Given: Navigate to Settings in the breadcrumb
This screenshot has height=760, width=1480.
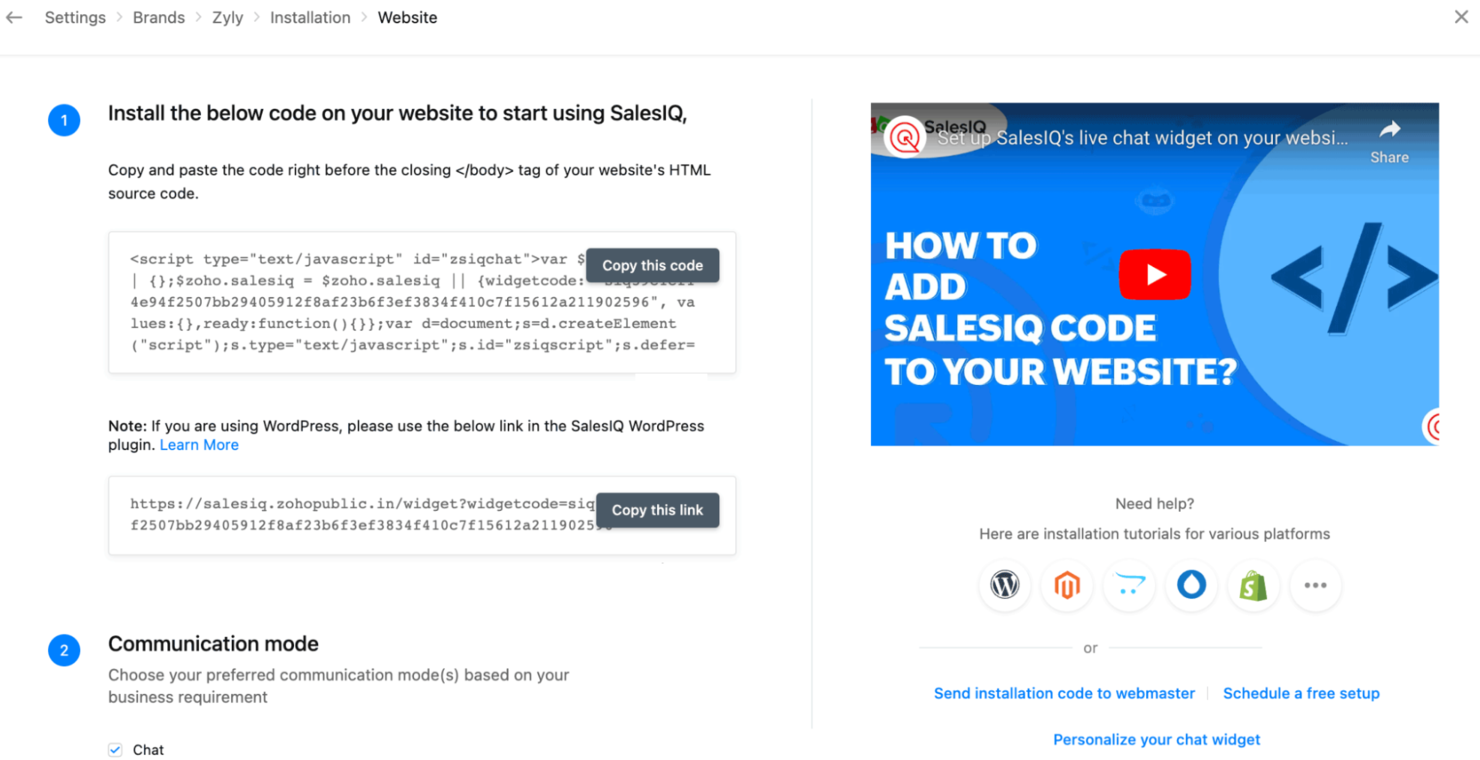Looking at the screenshot, I should click(x=75, y=17).
